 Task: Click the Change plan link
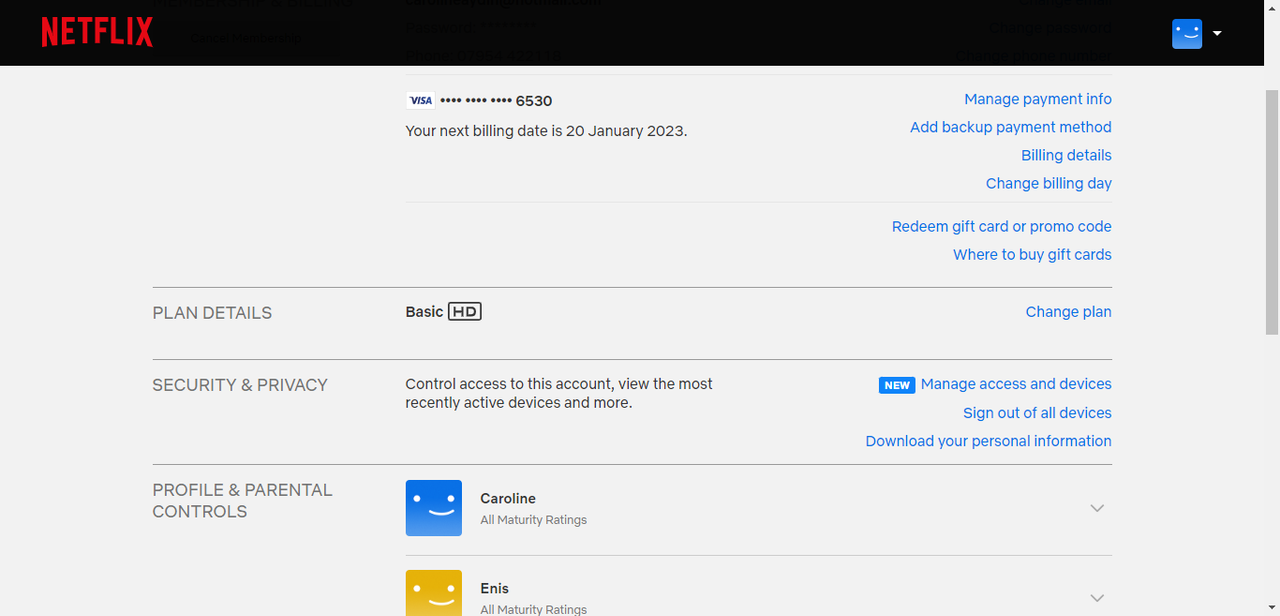click(1068, 312)
